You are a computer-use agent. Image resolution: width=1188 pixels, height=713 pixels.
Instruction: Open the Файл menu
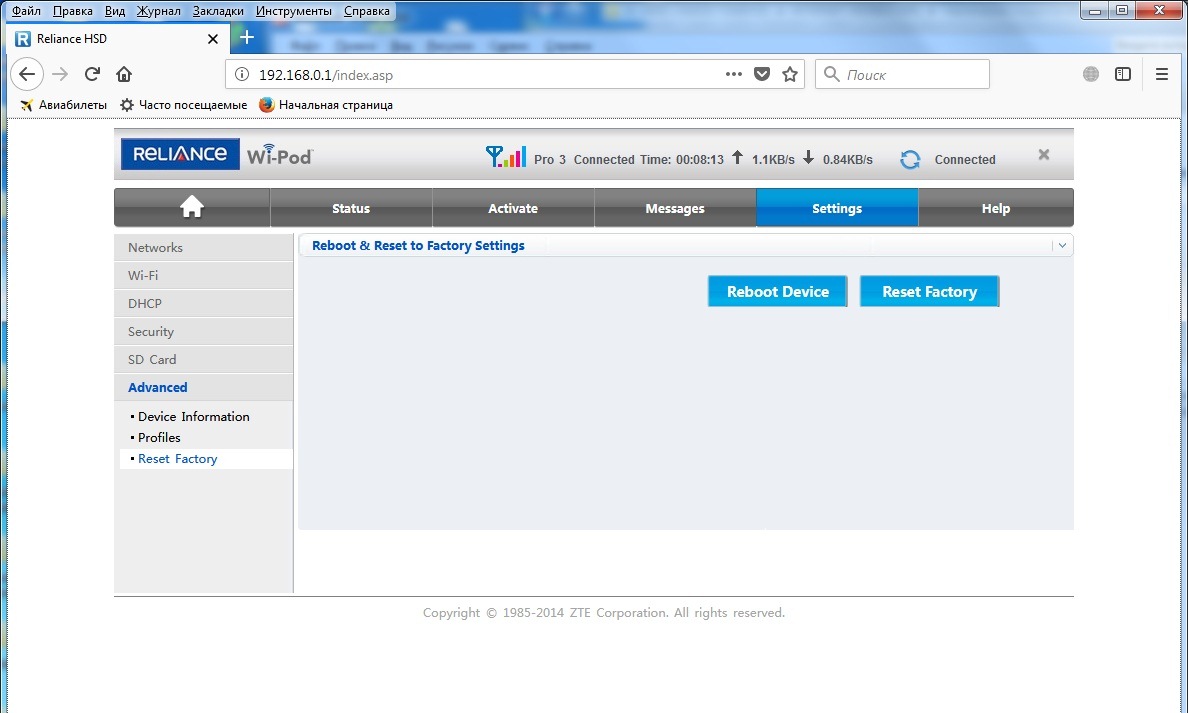coord(27,11)
